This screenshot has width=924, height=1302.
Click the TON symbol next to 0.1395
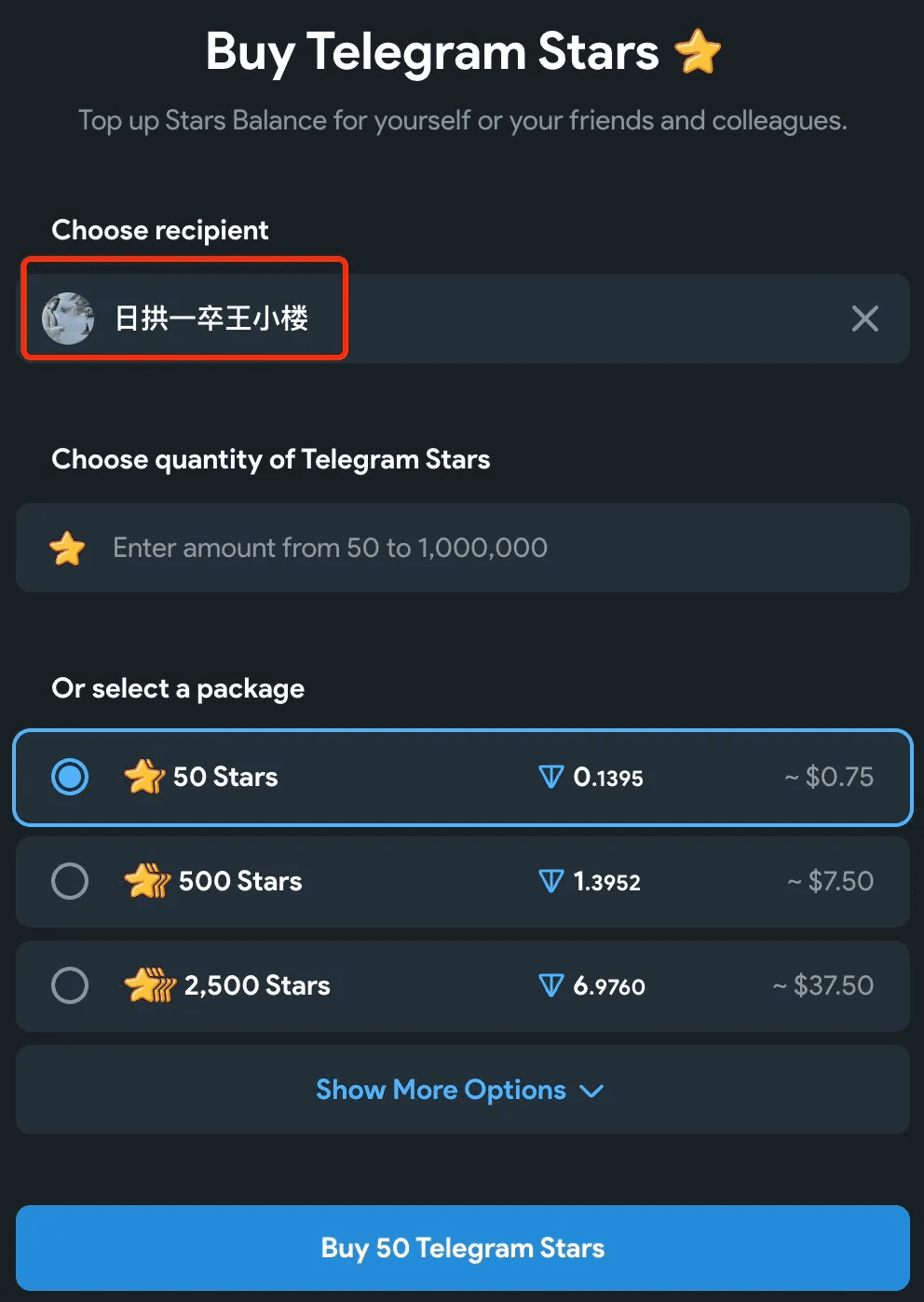[551, 777]
